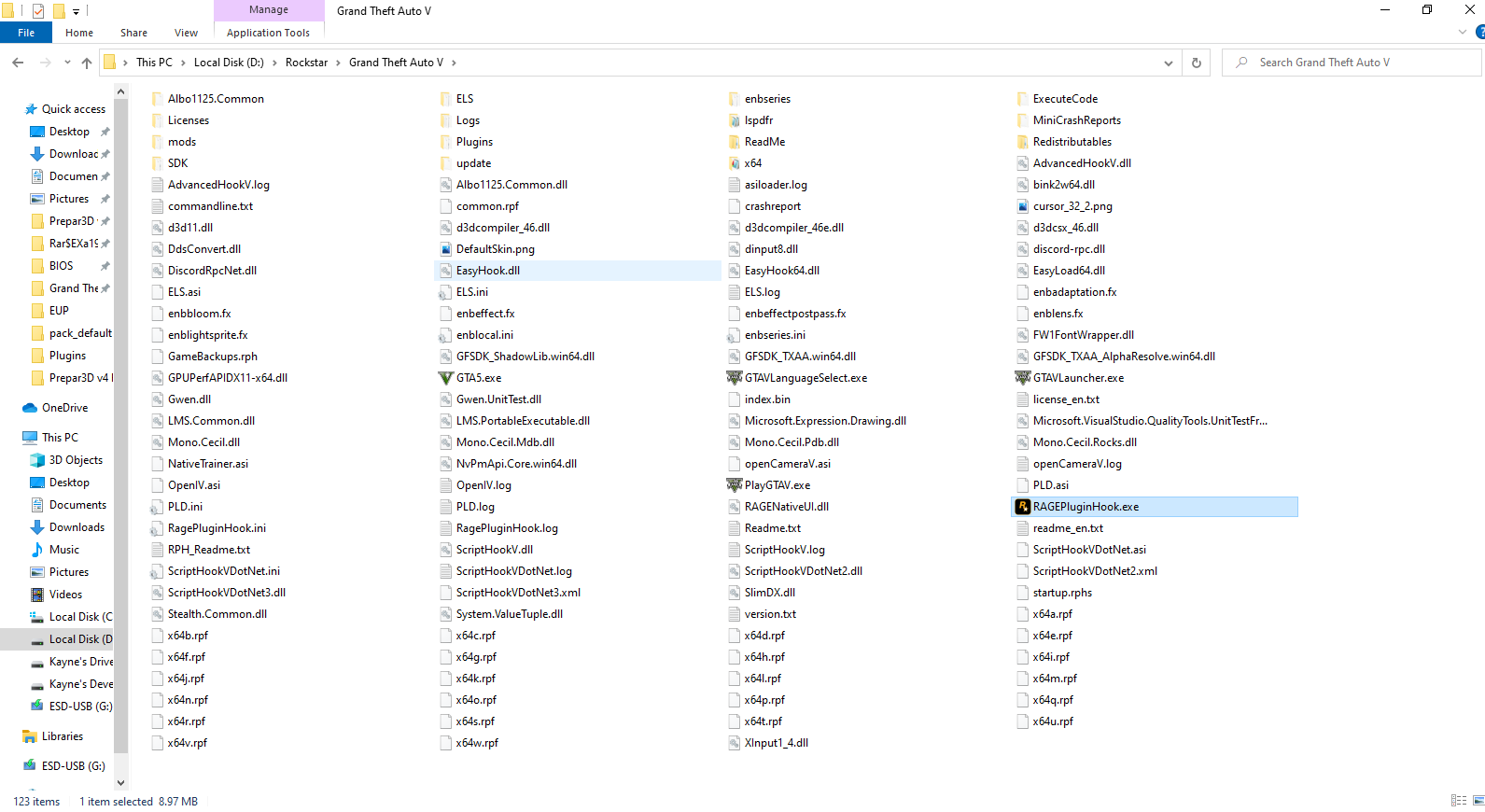1485x812 pixels.
Task: Switch to the Home ribbon tab
Action: 79,33
